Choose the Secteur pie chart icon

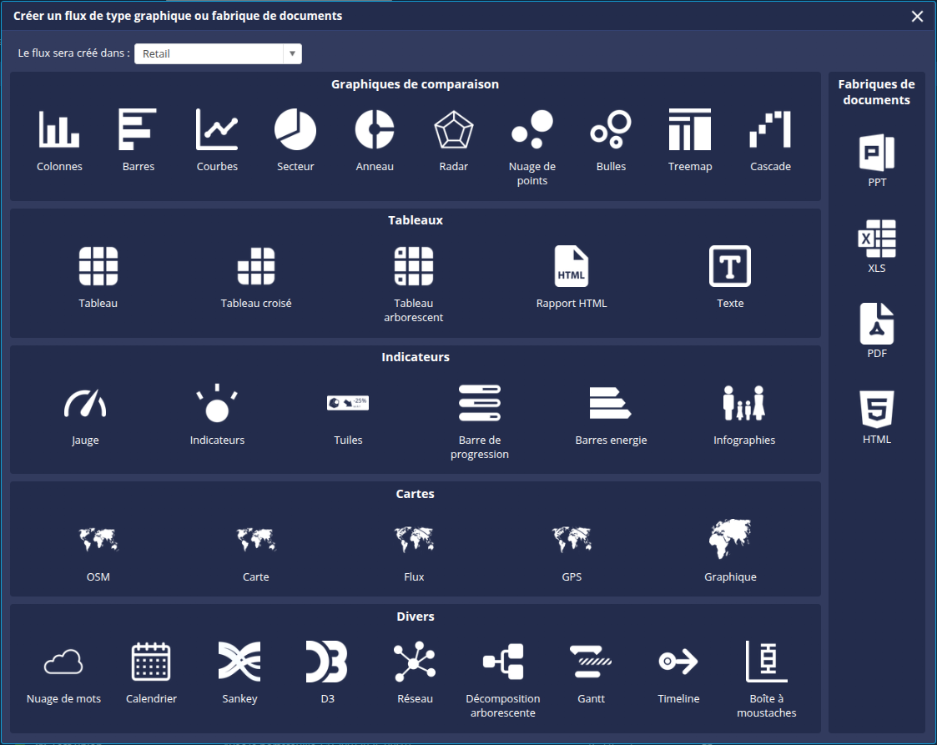[295, 130]
